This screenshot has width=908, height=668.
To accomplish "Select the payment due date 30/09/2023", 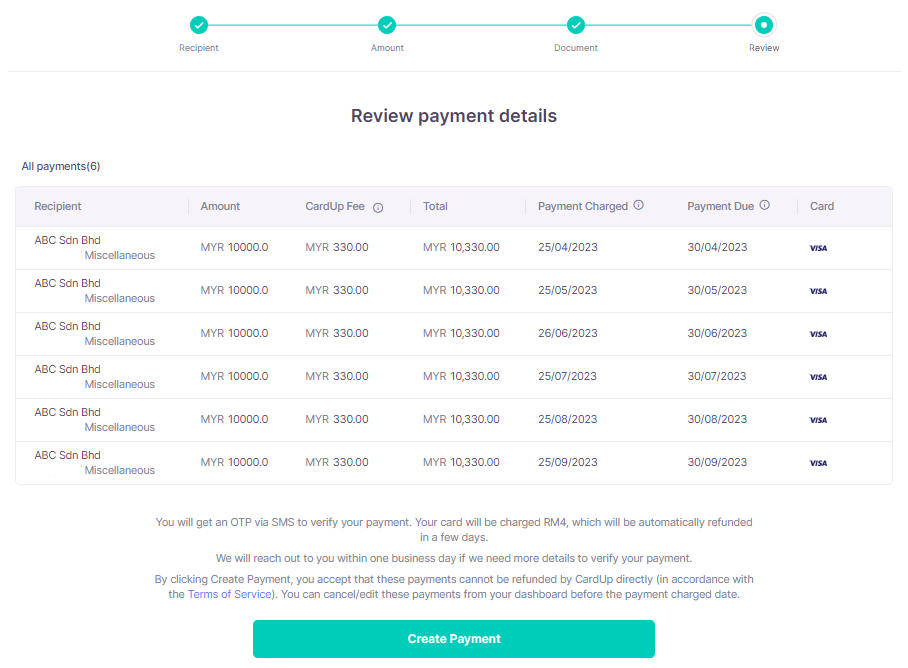I will click(716, 462).
